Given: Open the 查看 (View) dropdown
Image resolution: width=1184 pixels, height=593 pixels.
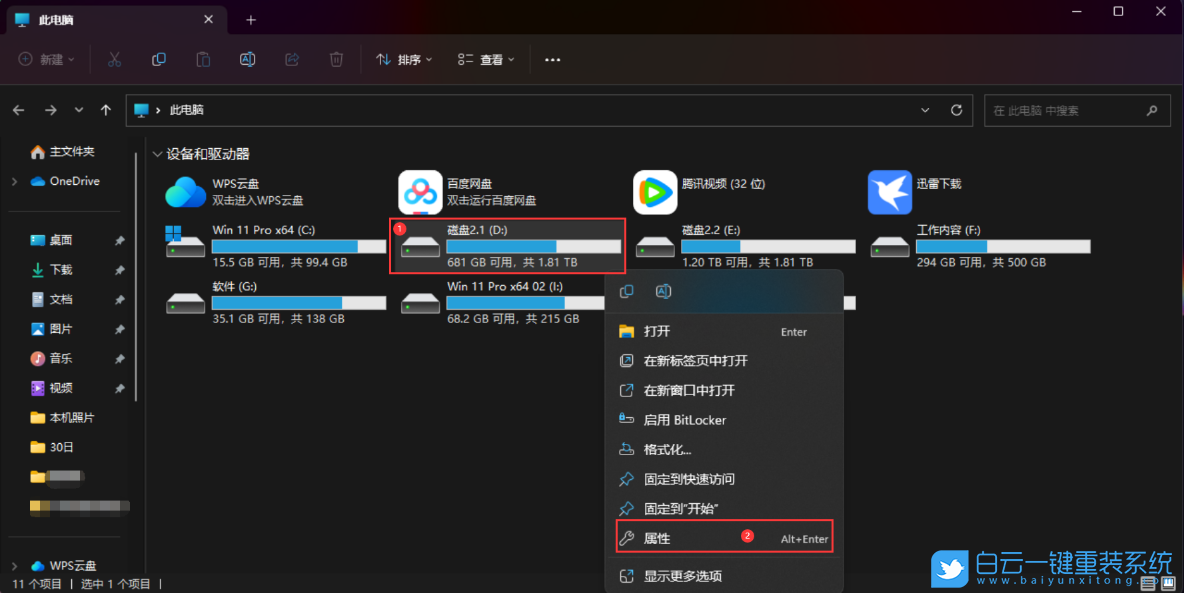Looking at the screenshot, I should pos(485,59).
